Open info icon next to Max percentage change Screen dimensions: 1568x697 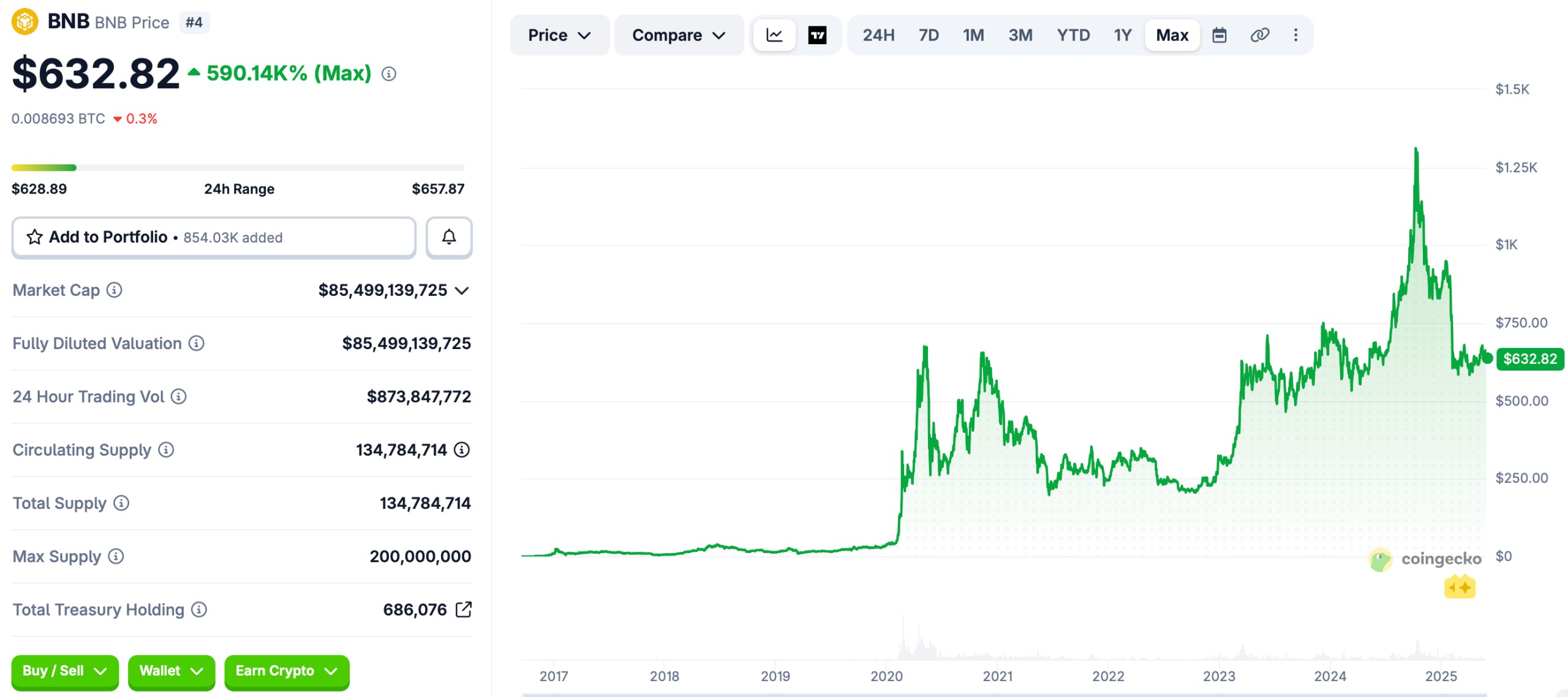click(389, 74)
